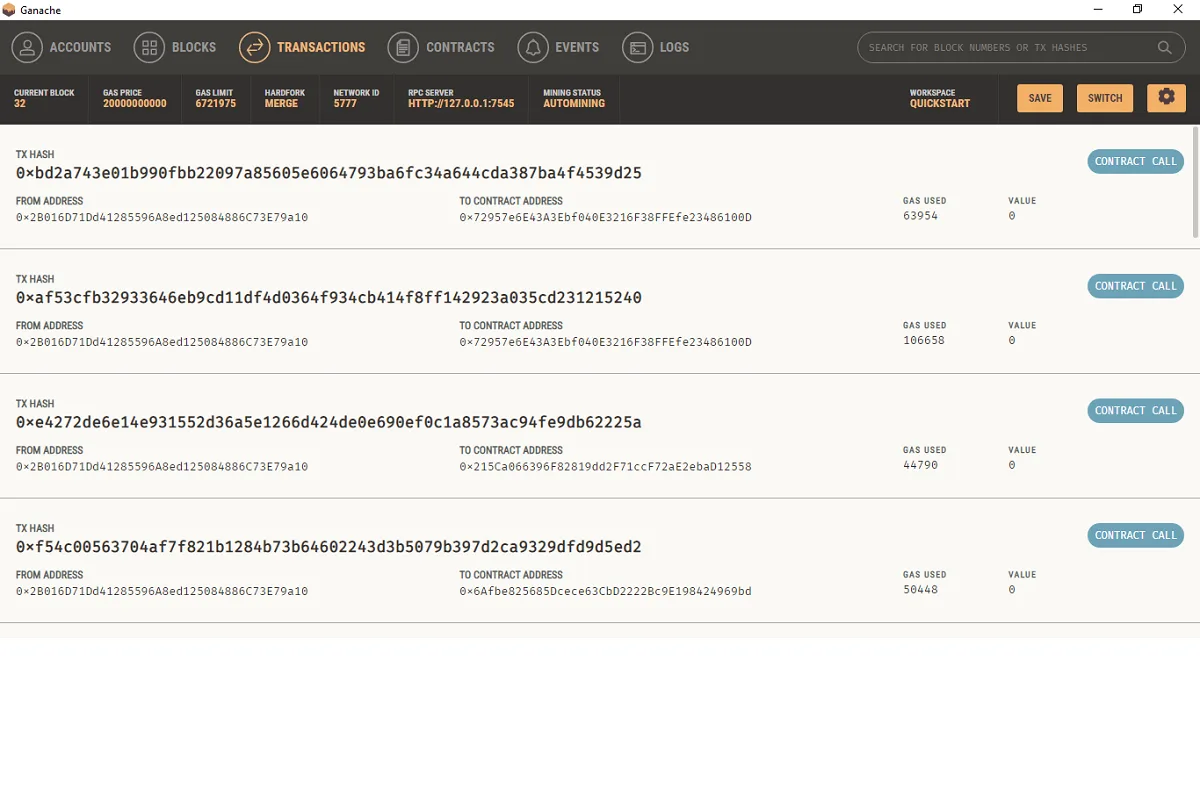Image resolution: width=1200 pixels, height=800 pixels.
Task: Click Value 0 in 0xbd2a743e transaction
Action: (x=1012, y=216)
